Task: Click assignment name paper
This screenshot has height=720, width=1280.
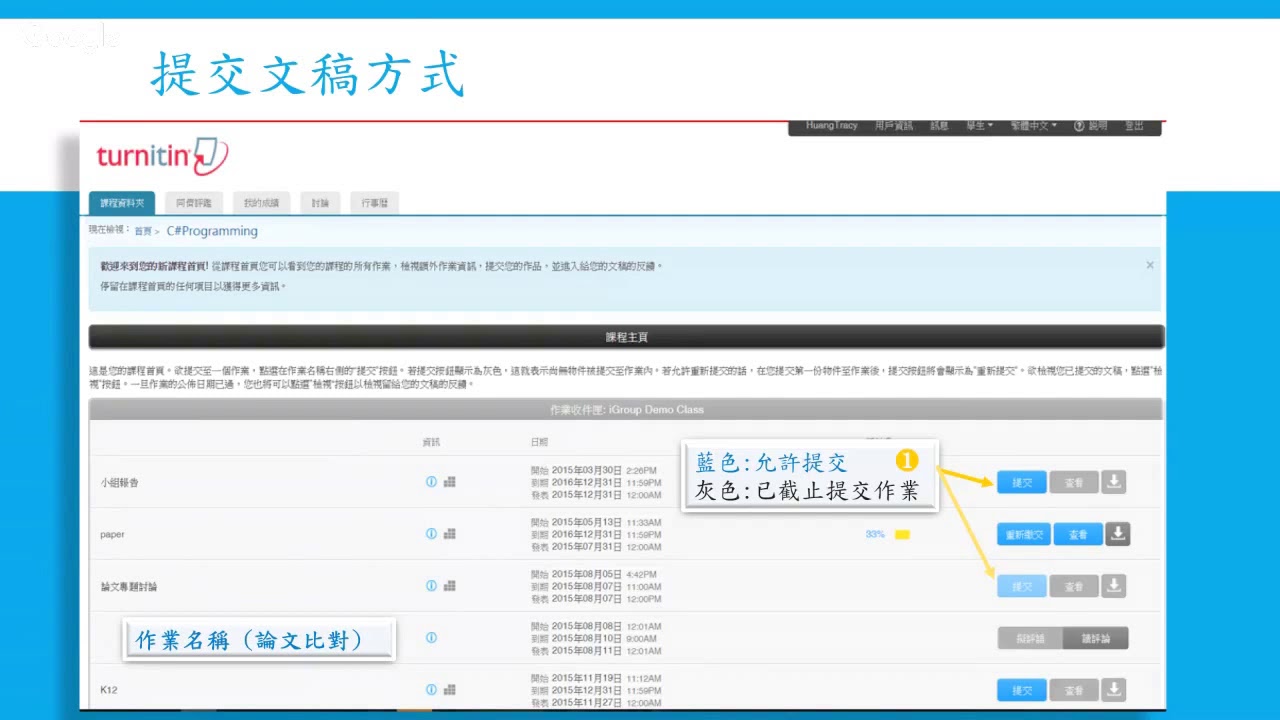Action: click(x=112, y=535)
